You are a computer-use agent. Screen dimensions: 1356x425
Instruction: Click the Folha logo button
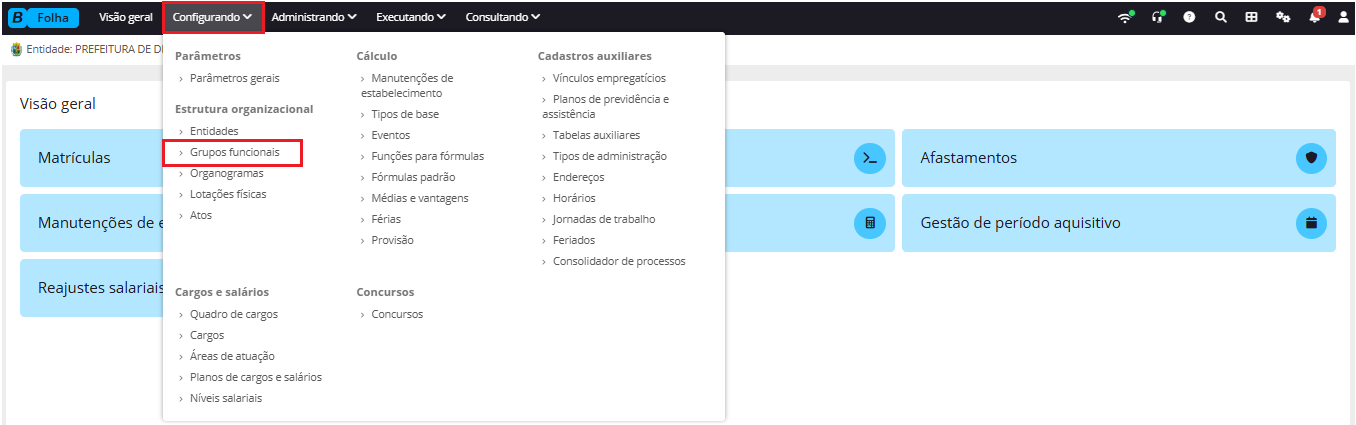(43, 17)
